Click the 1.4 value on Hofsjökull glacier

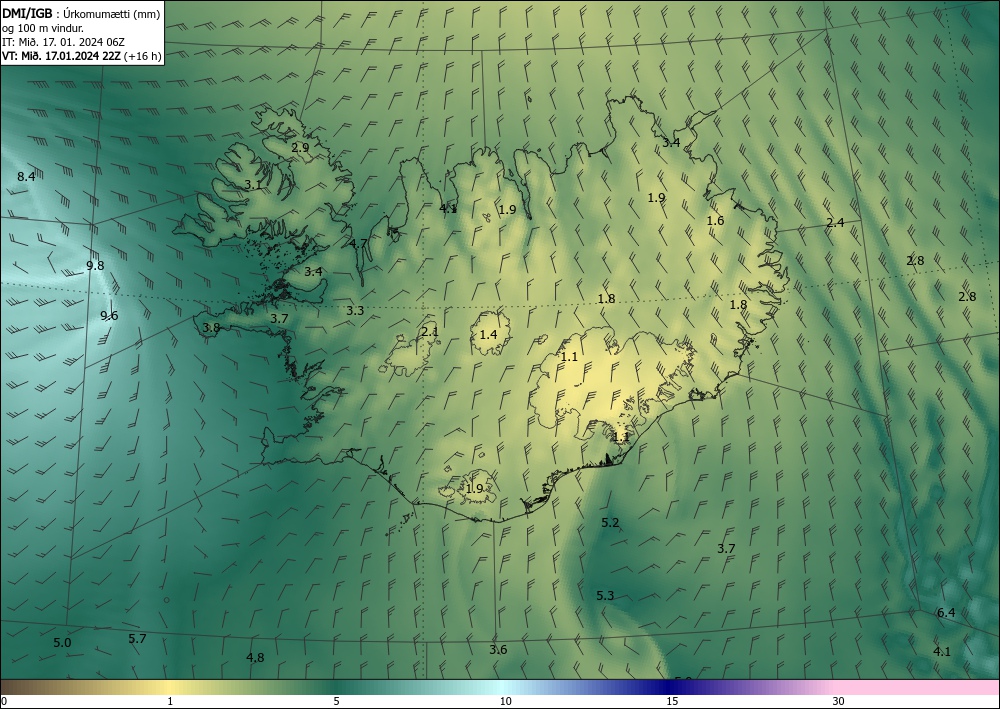489,334
